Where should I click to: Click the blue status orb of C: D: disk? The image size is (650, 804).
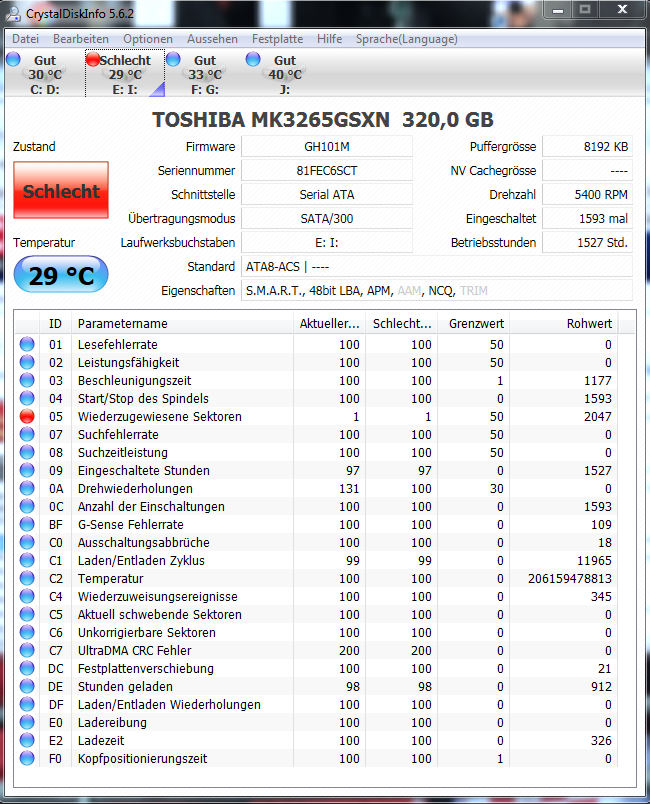[13, 59]
